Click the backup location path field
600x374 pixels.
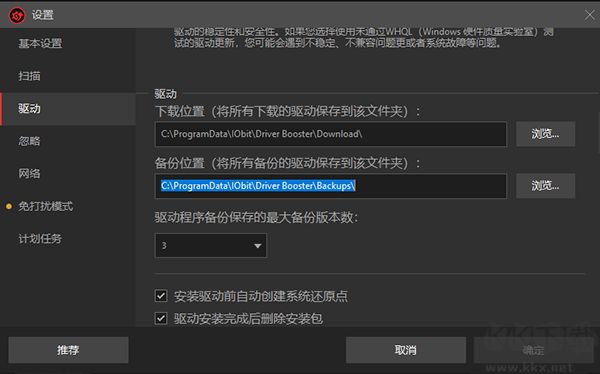click(331, 186)
